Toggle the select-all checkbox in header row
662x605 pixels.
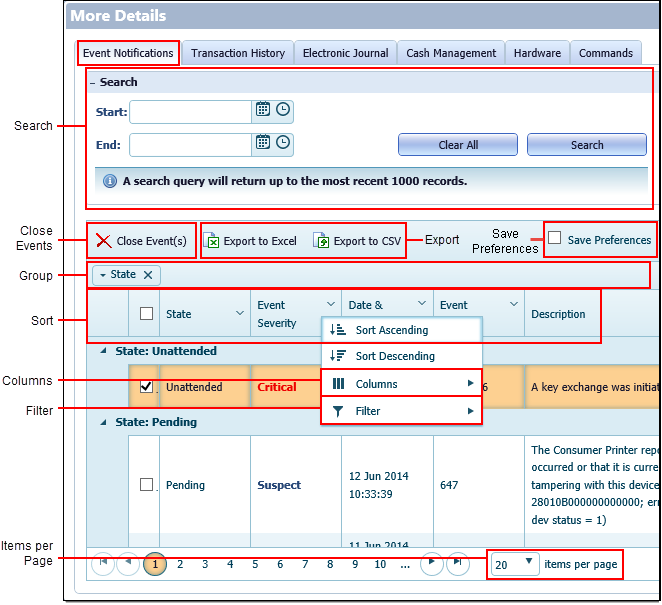(147, 313)
